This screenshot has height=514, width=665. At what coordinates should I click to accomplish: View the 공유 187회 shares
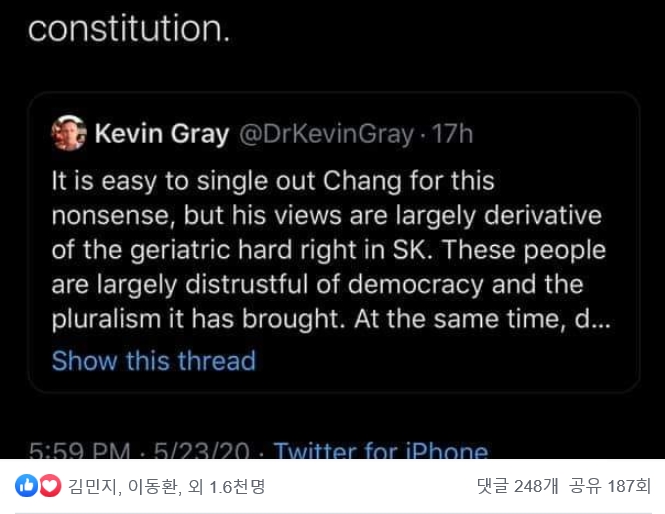click(x=610, y=487)
